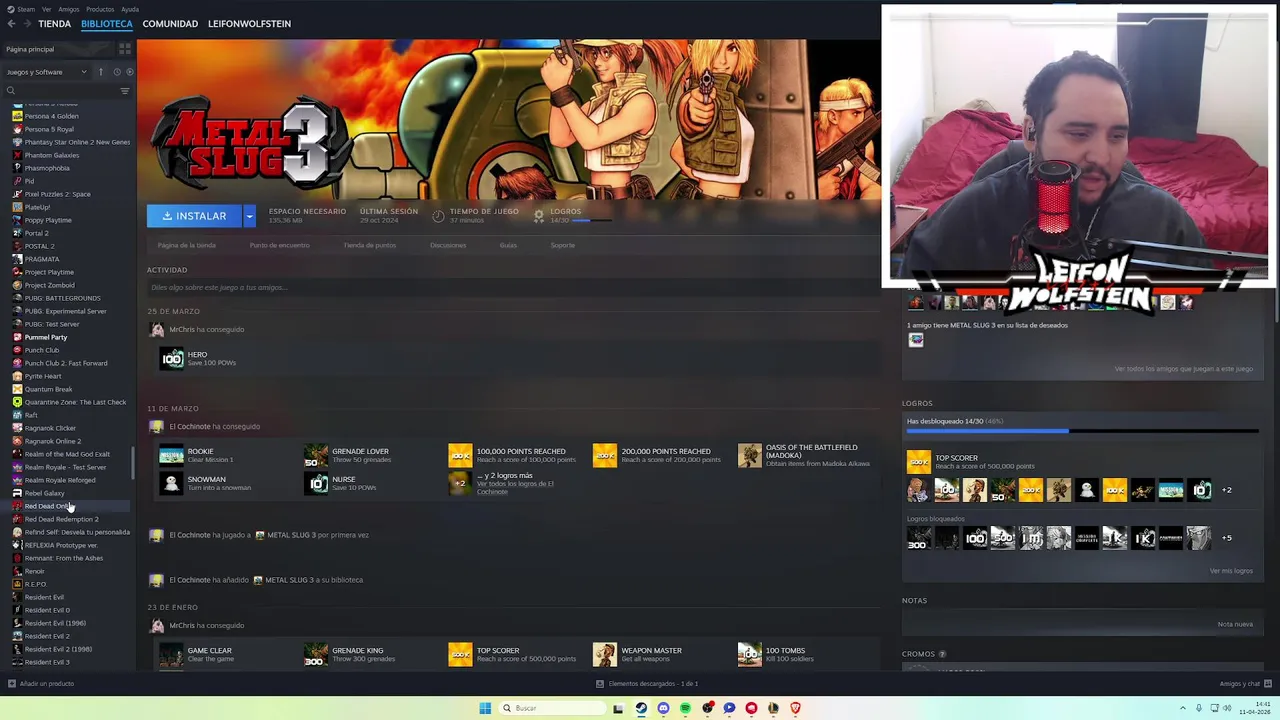This screenshot has width=1280, height=720.
Task: Open wishlisting friend's avatar
Action: [916, 340]
